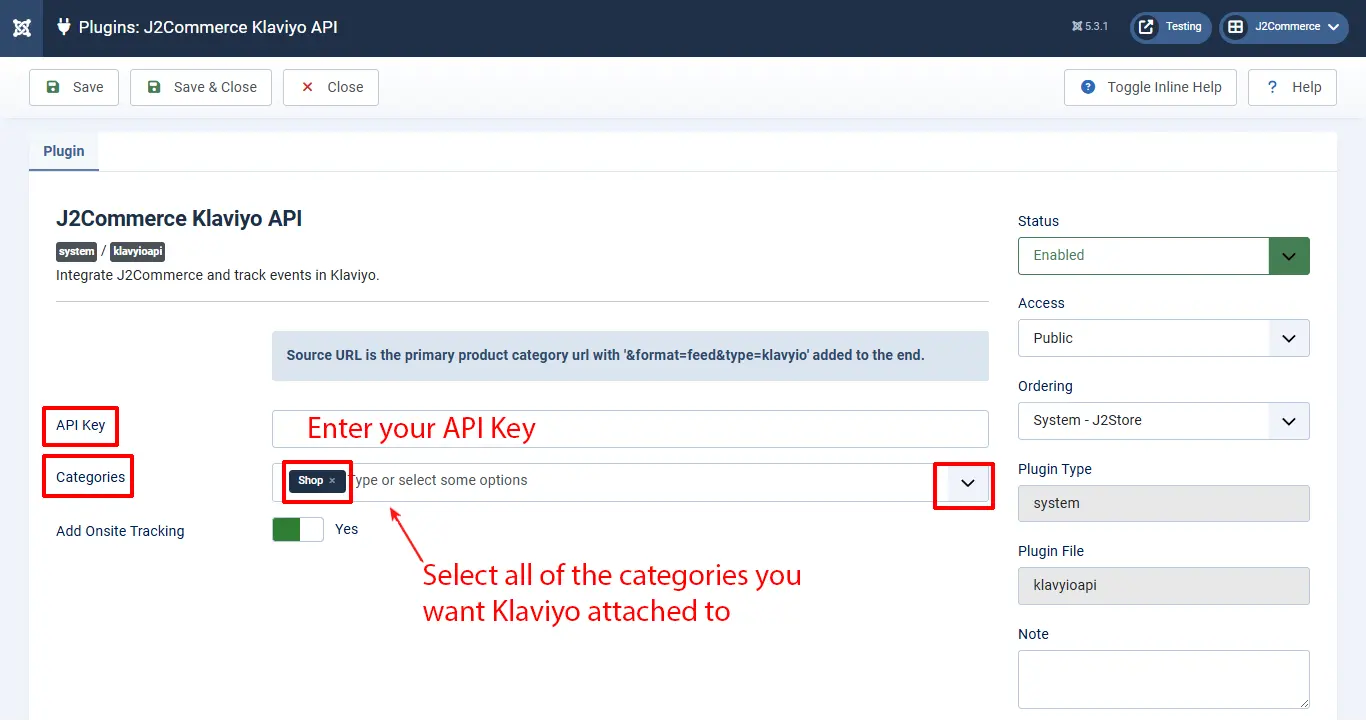Click the Source URL info notice
Image resolution: width=1366 pixels, height=722 pixels.
pyautogui.click(x=630, y=356)
